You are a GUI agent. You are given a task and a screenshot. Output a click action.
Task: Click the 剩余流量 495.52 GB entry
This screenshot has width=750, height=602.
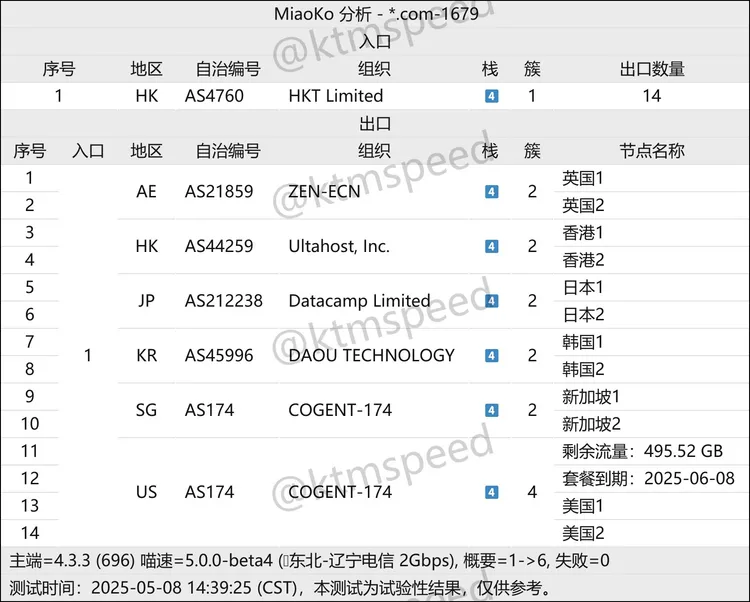pyautogui.click(x=642, y=451)
